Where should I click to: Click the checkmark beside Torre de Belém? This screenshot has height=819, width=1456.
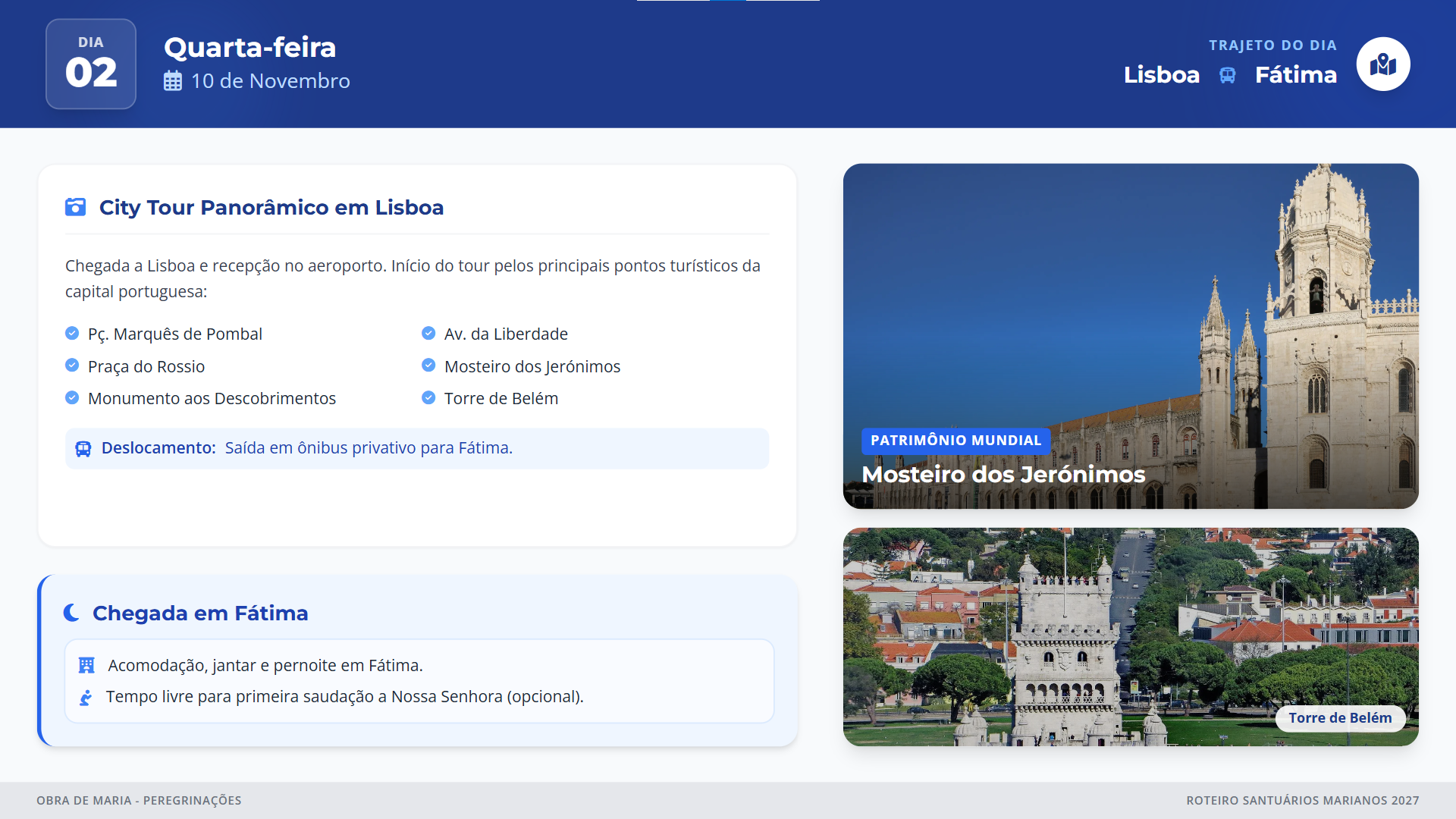[x=428, y=398]
